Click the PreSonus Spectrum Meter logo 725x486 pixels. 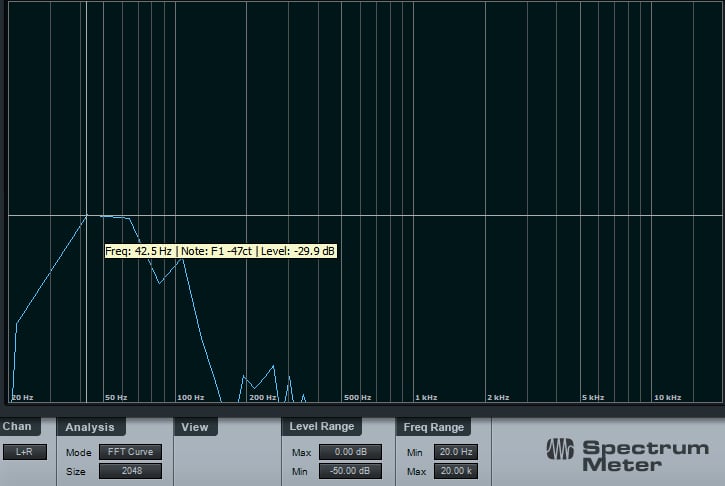[x=627, y=455]
